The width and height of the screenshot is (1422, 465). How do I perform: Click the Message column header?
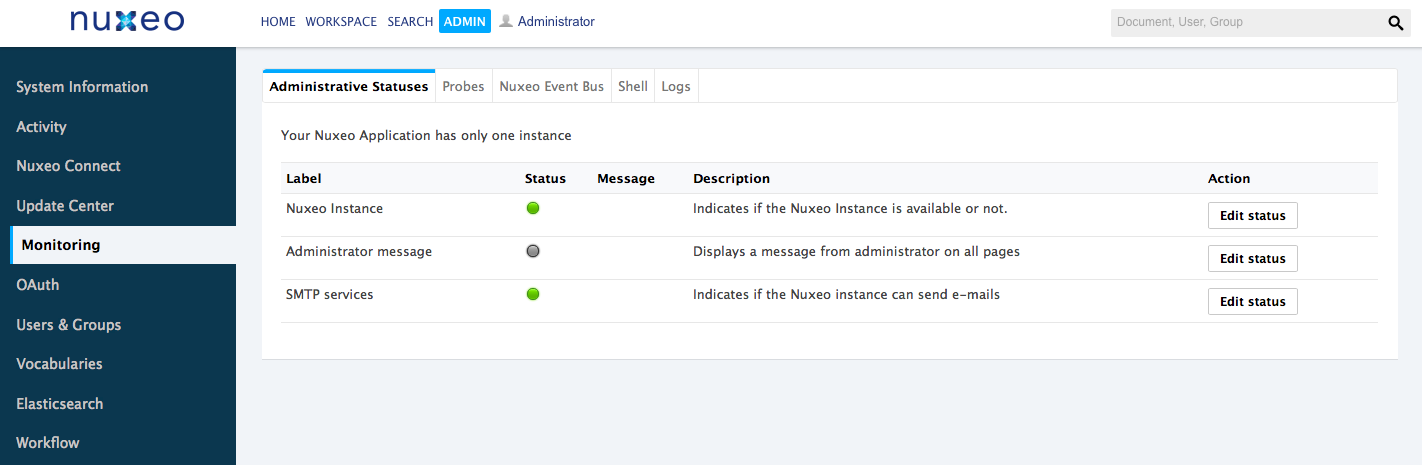(x=626, y=179)
